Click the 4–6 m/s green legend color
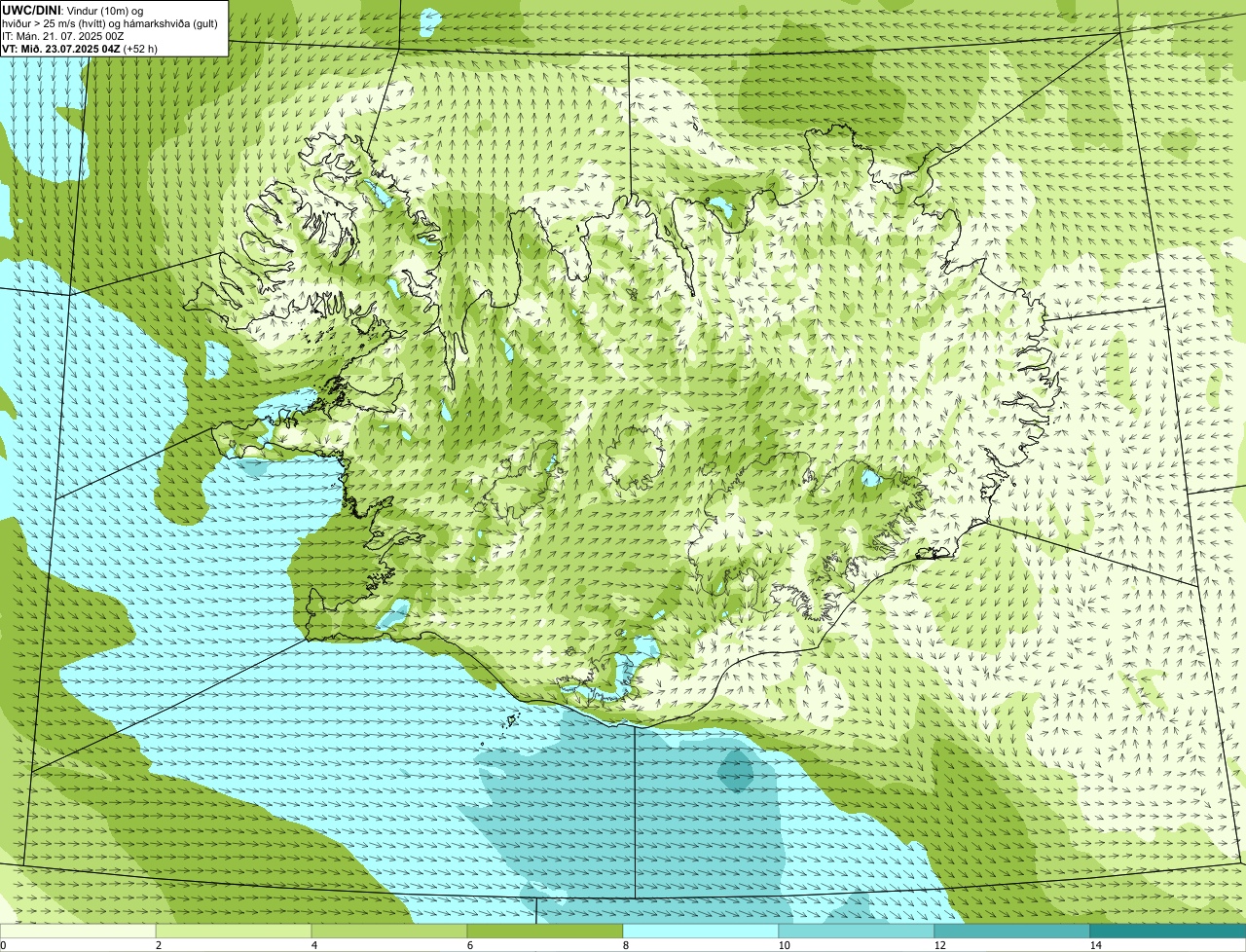1246x952 pixels. [389, 931]
